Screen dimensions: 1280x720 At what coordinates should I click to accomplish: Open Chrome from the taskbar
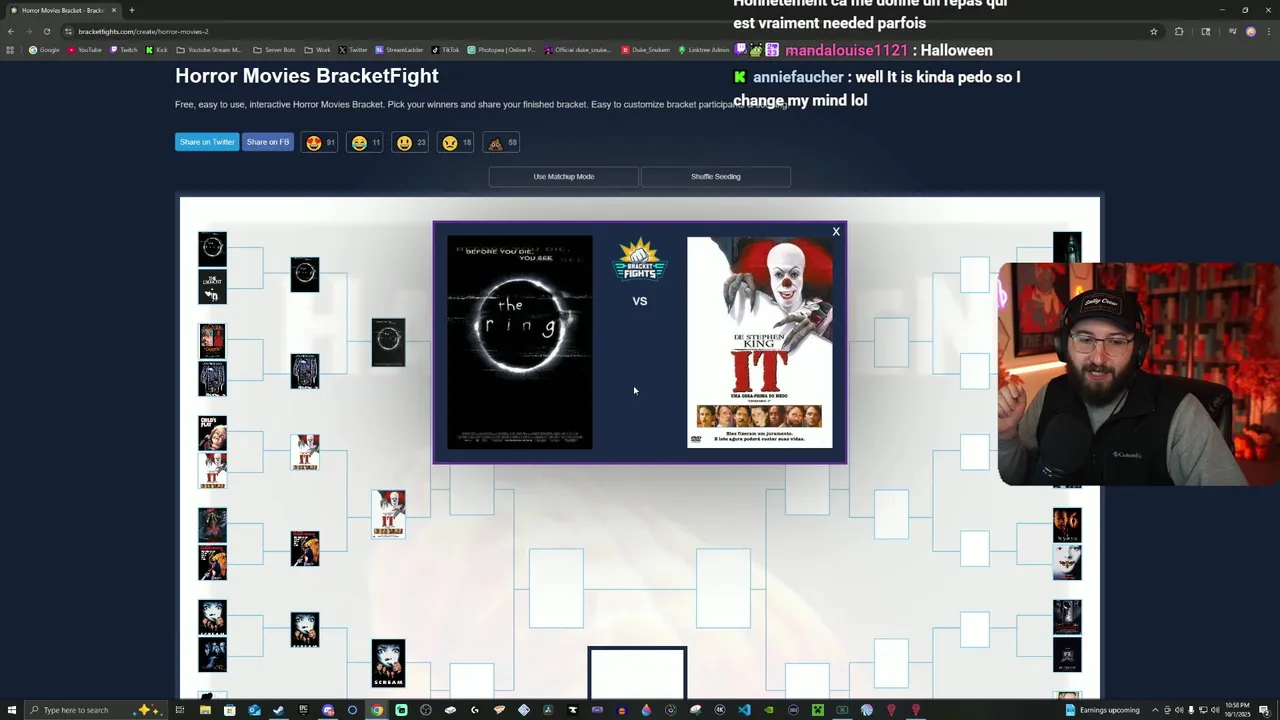click(377, 710)
